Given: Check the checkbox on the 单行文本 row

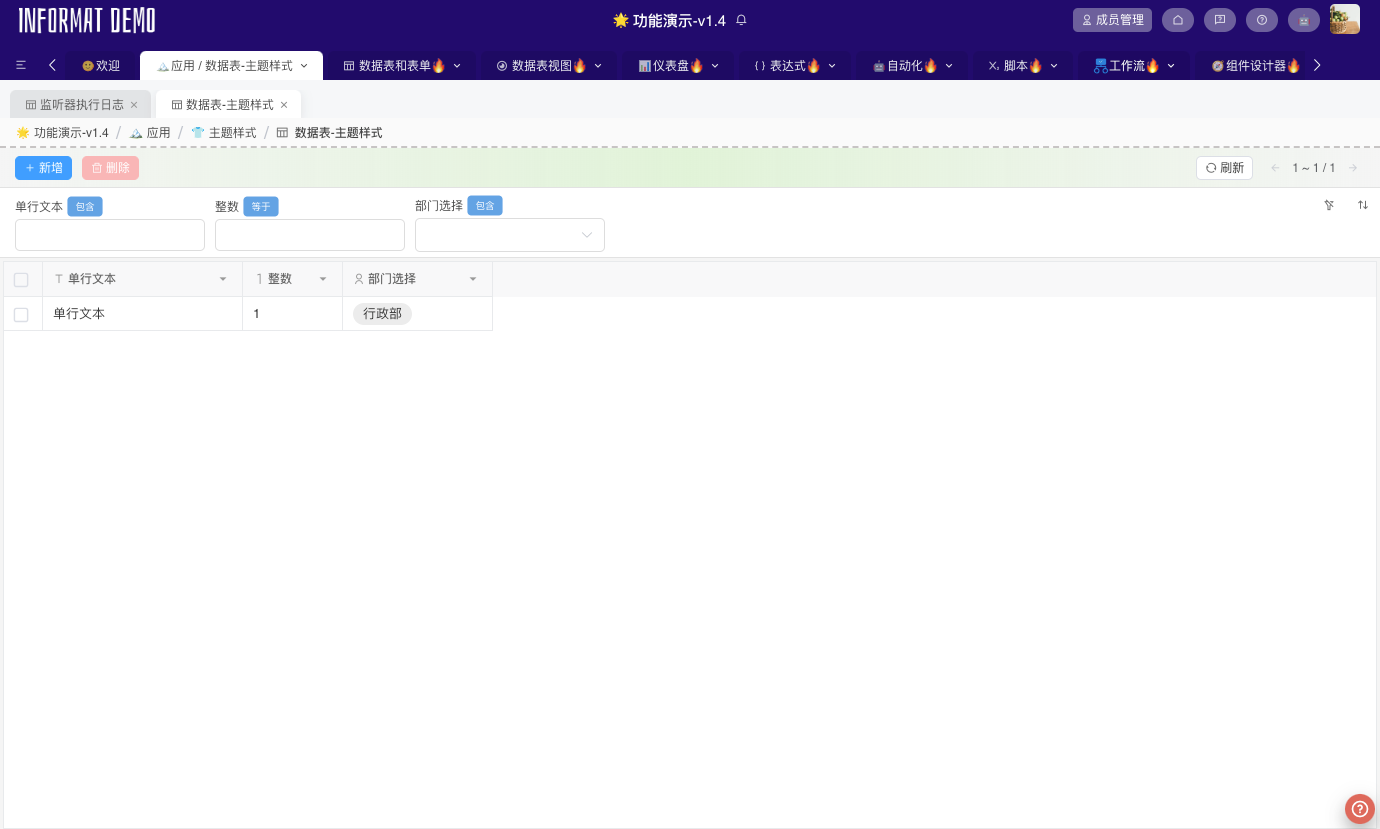Looking at the screenshot, I should click(21, 313).
